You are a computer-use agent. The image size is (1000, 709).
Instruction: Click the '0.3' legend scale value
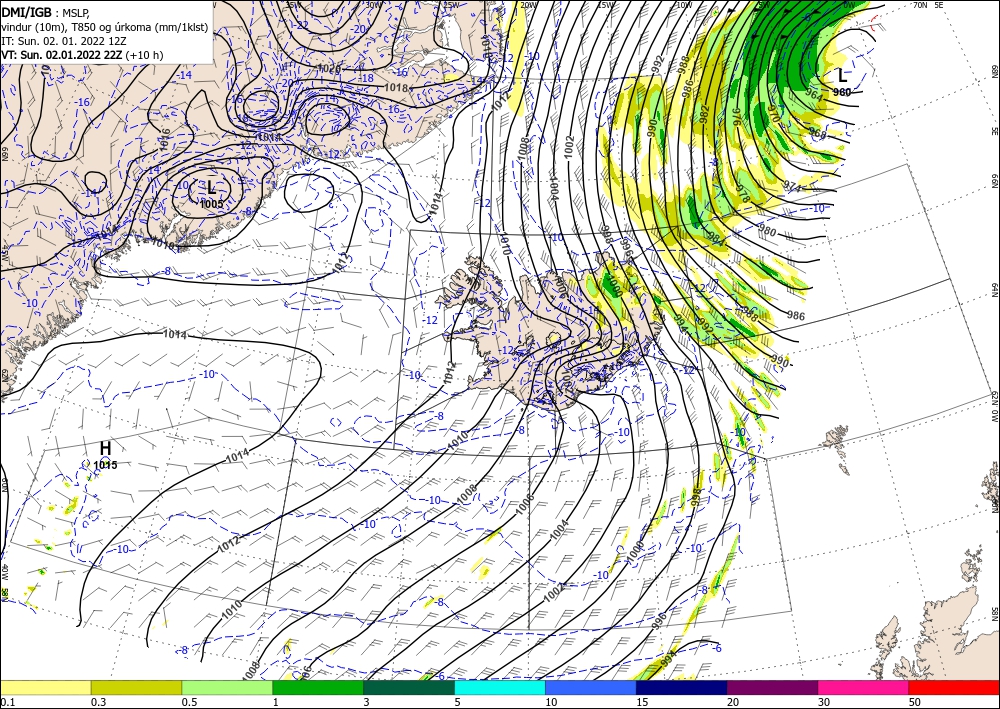point(98,702)
